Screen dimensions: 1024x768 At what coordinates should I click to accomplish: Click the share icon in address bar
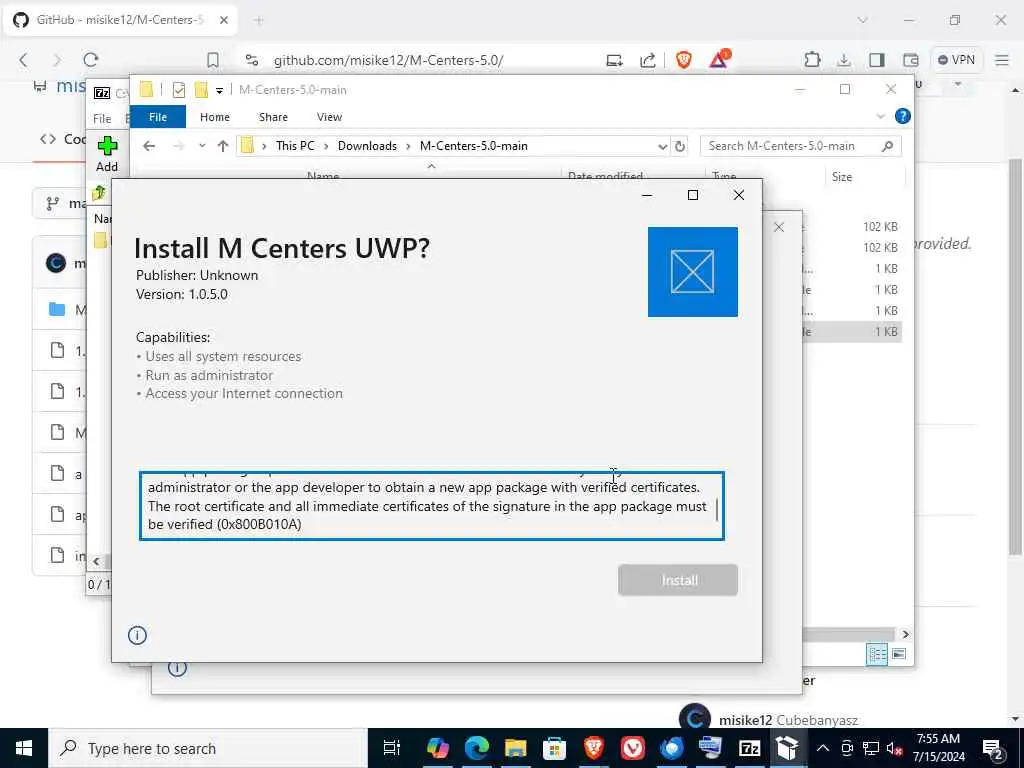point(647,60)
